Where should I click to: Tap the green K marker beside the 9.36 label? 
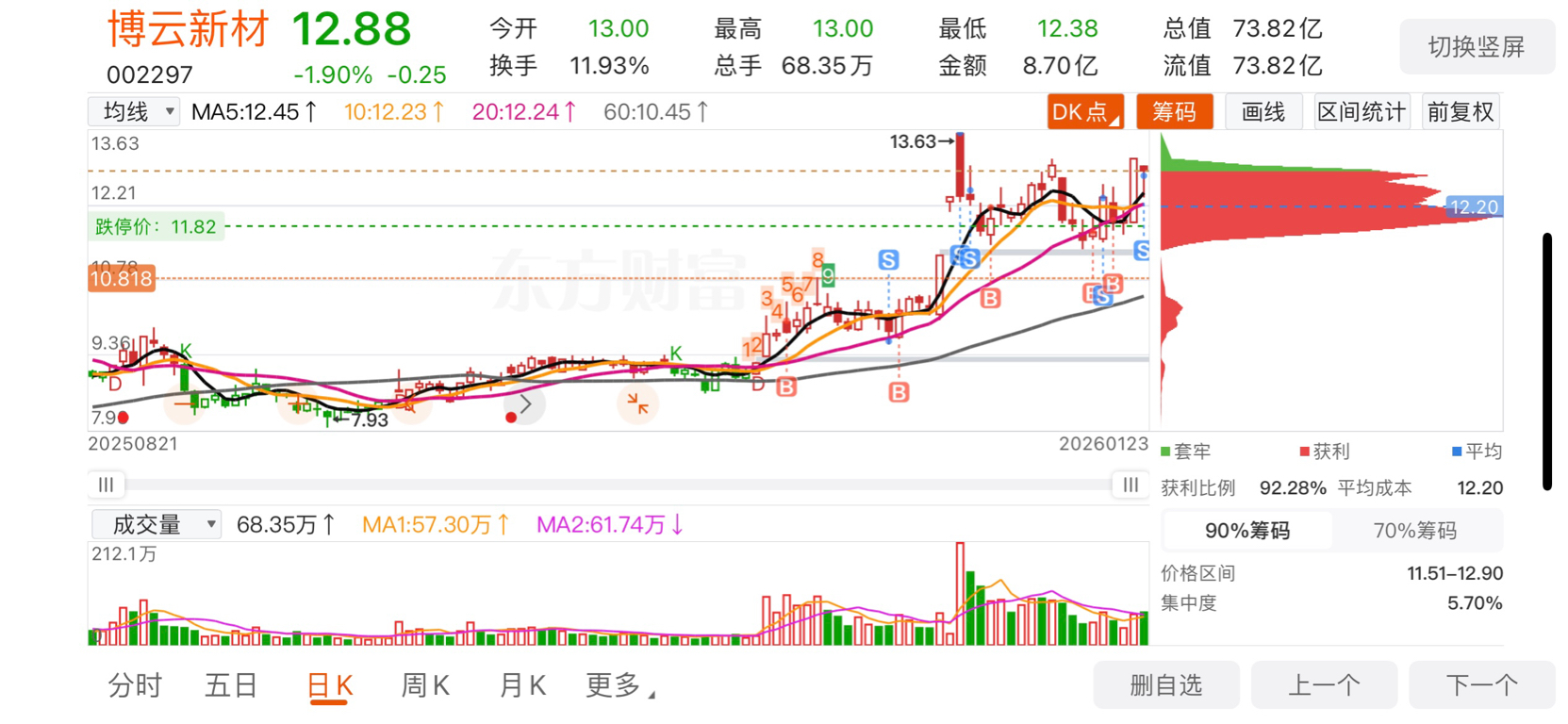point(186,351)
